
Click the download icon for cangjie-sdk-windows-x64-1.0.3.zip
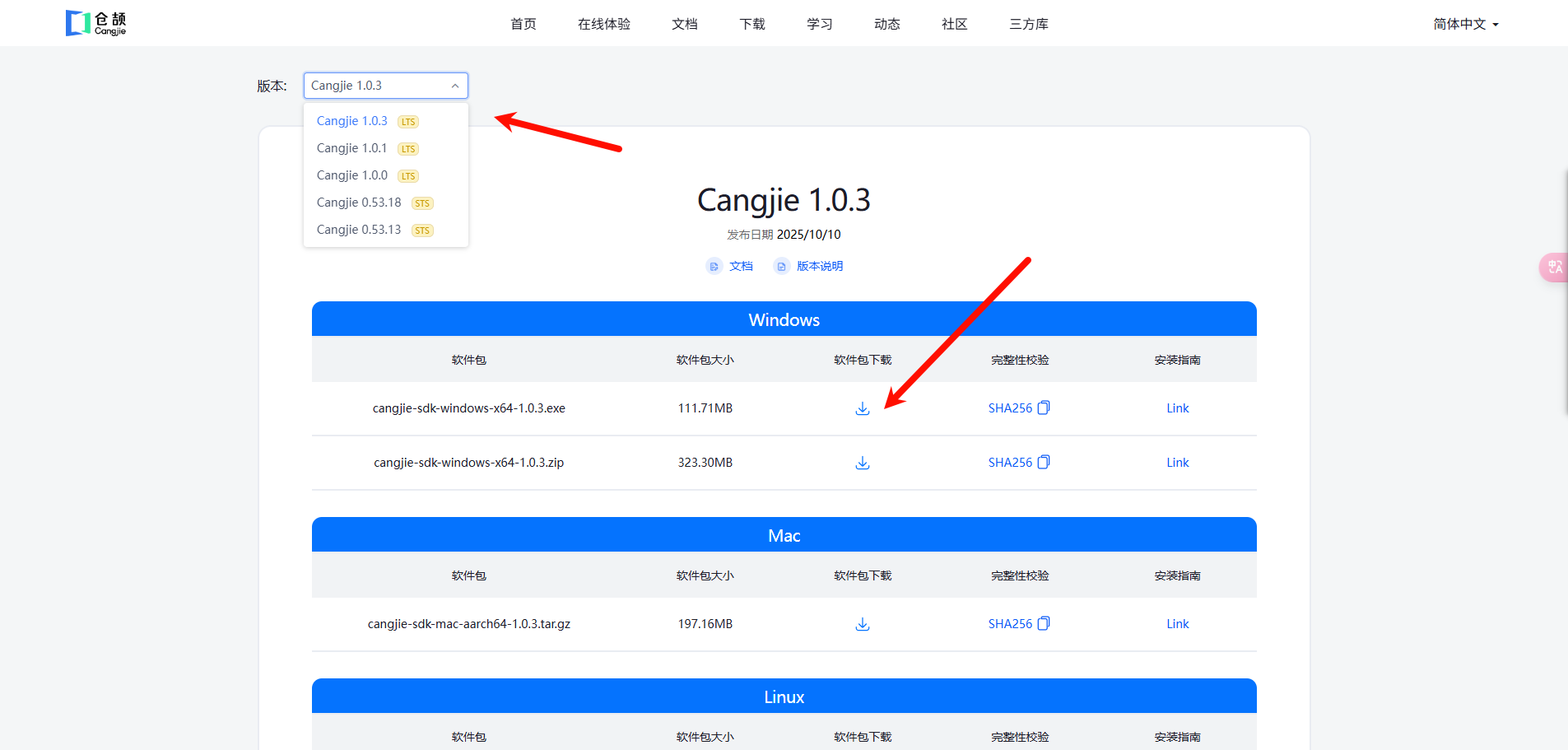pos(862,462)
